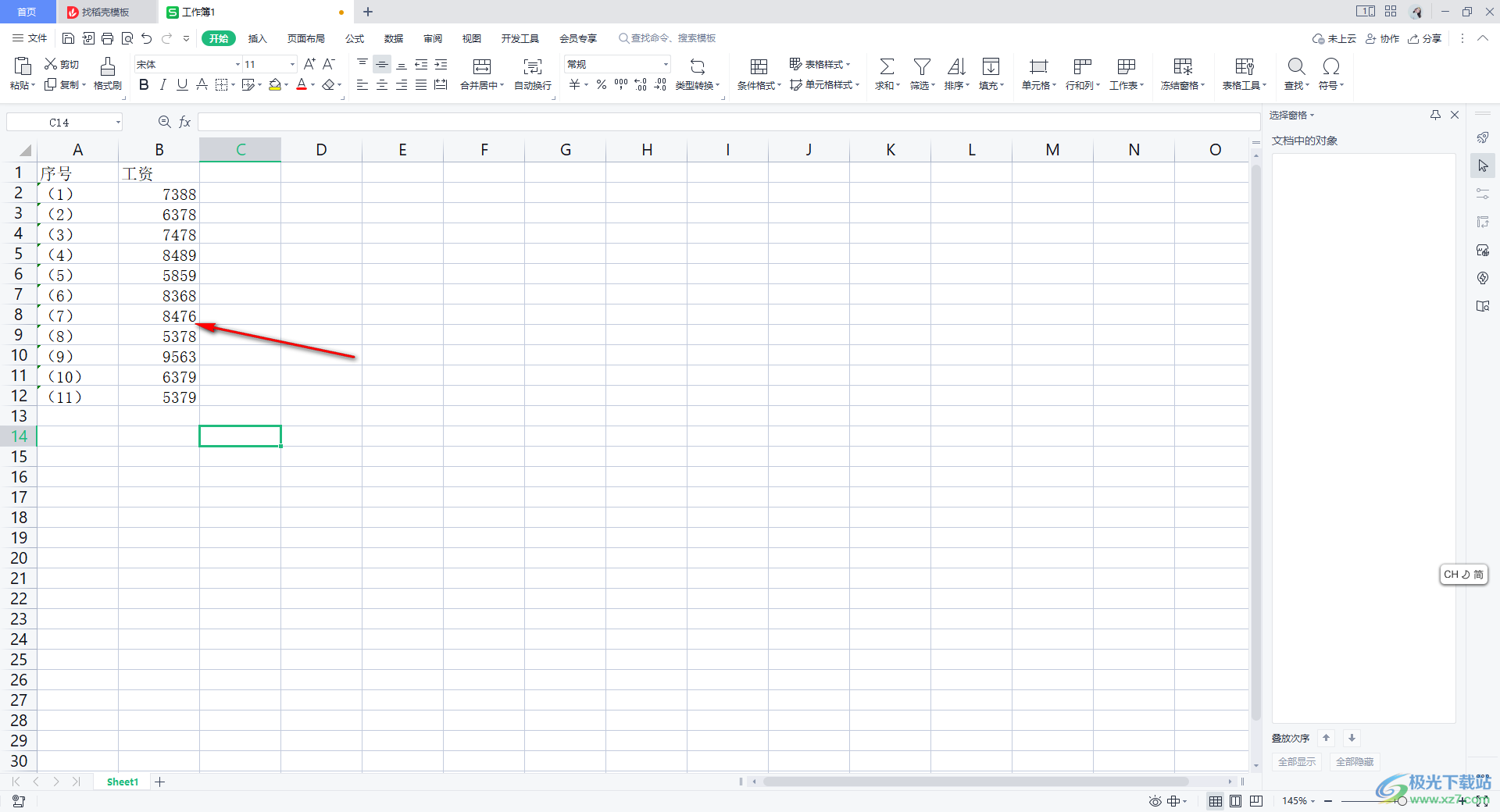Click cell B8 containing 8476
This screenshot has height=812, width=1500.
click(159, 315)
